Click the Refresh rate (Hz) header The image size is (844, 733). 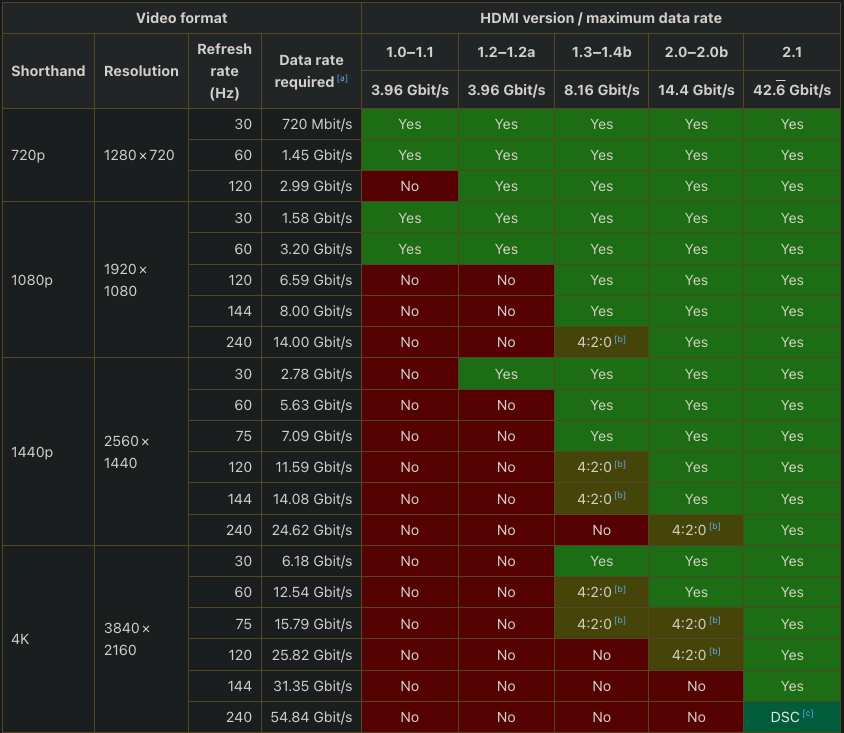click(225, 71)
